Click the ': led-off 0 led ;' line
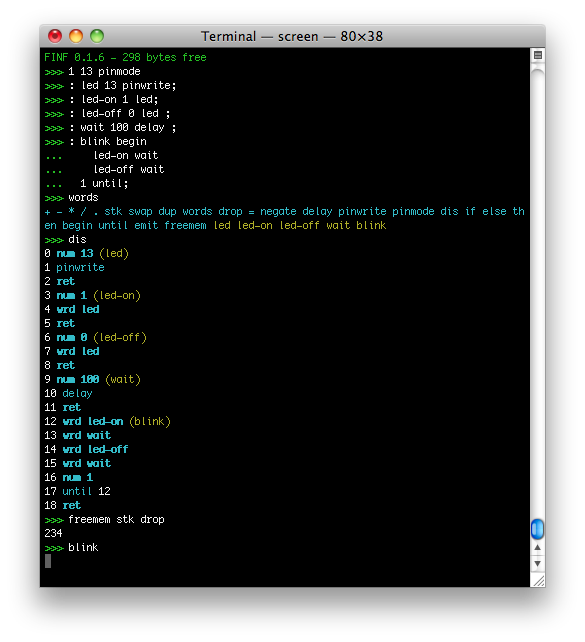The image size is (585, 642). pos(107,113)
